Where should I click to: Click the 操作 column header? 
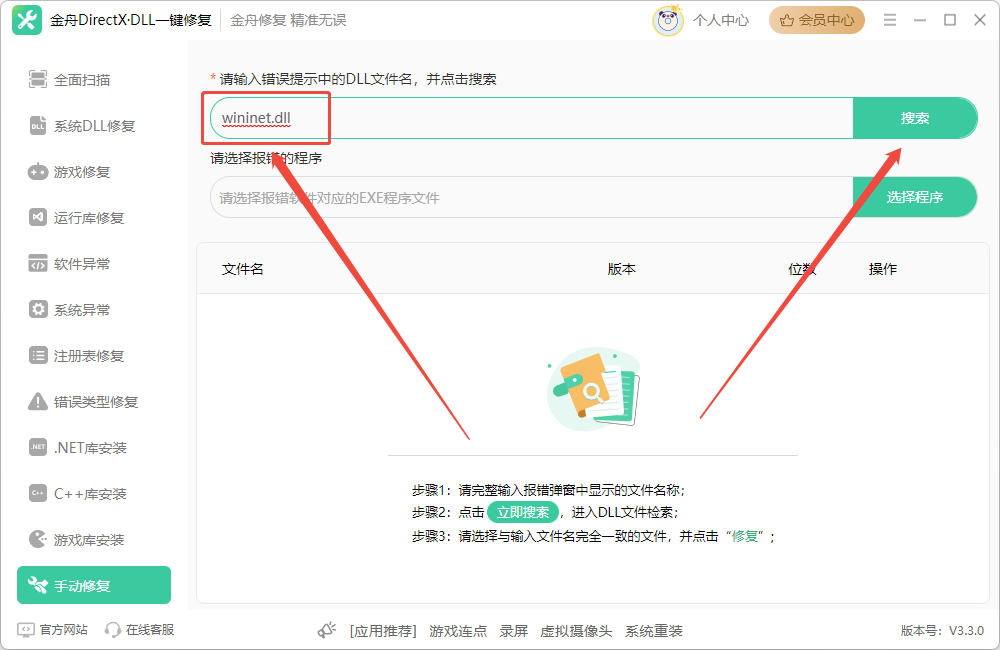tap(883, 269)
